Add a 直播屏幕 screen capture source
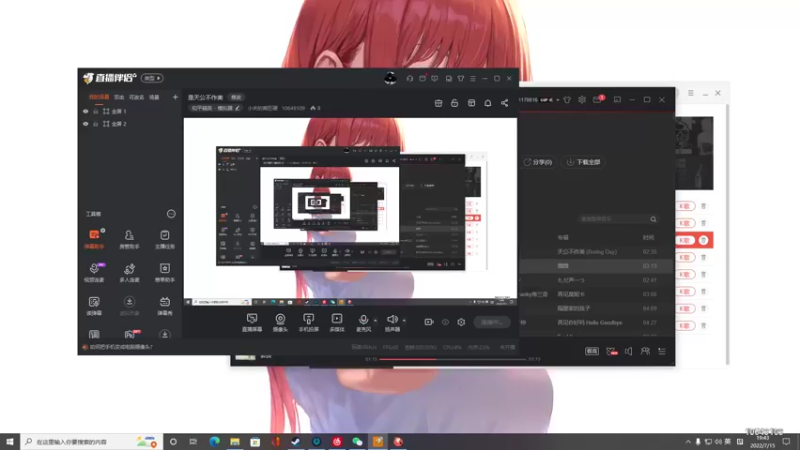 (x=252, y=322)
